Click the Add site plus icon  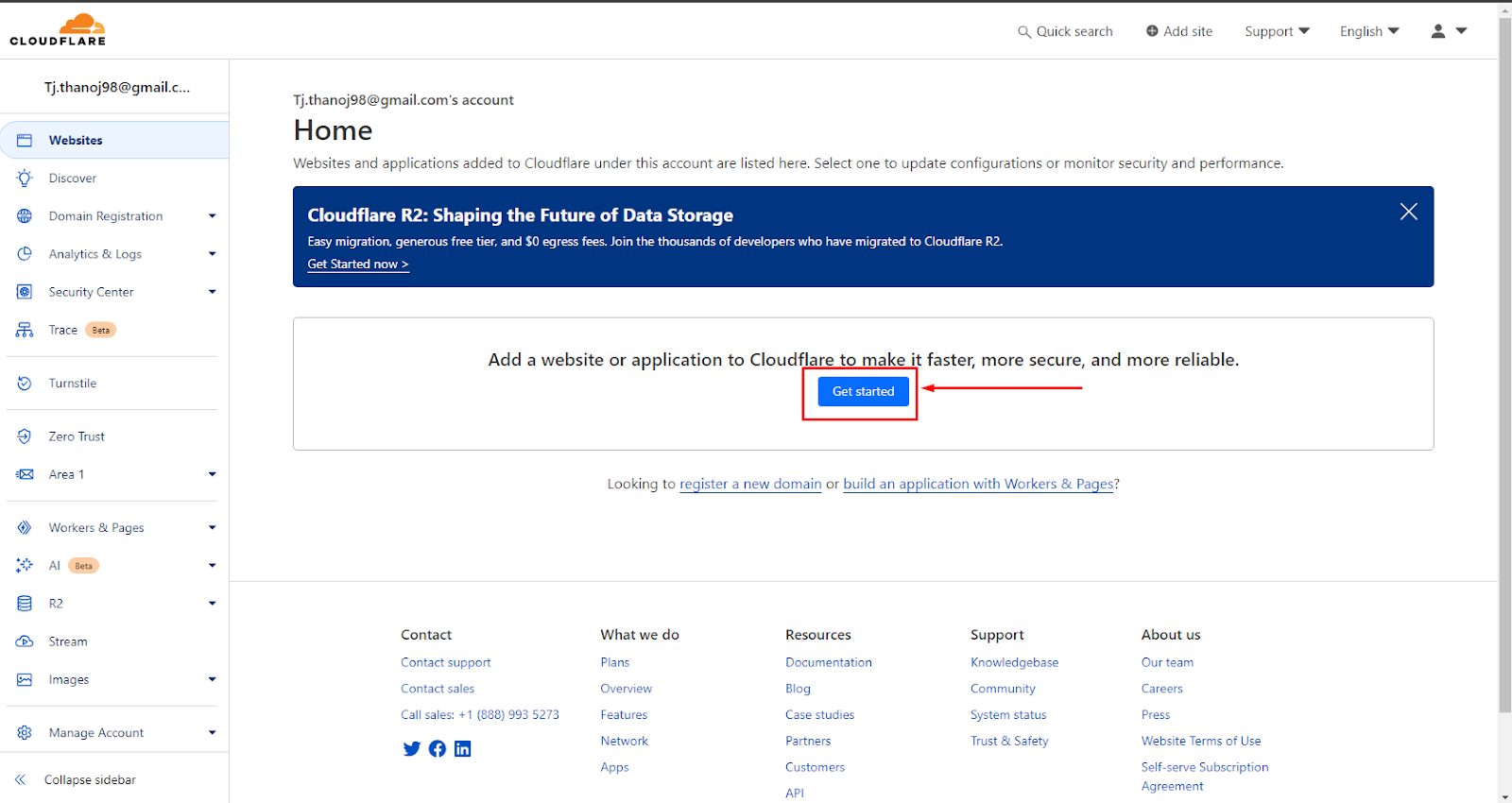click(1152, 31)
